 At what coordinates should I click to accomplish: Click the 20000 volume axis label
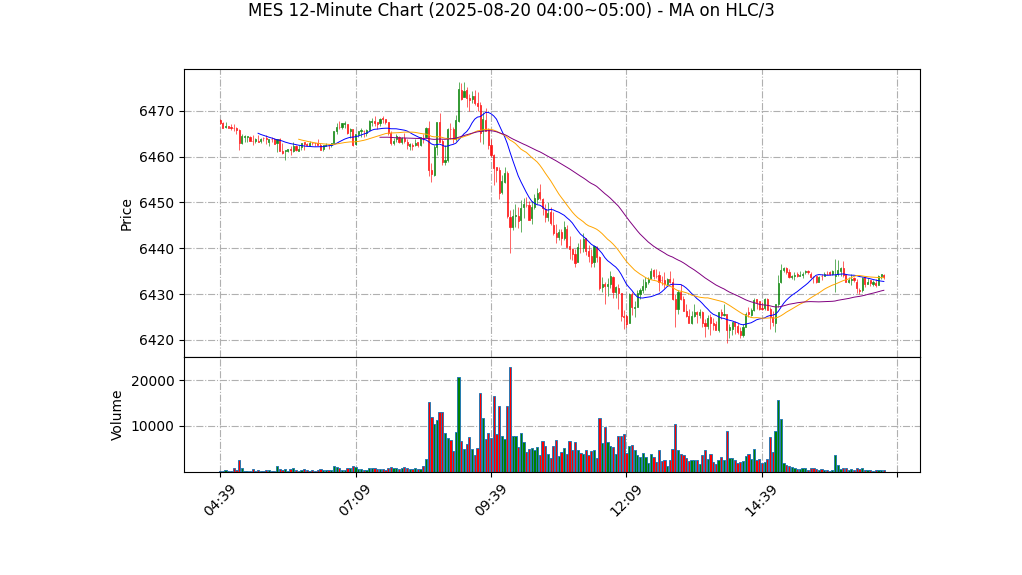153,381
